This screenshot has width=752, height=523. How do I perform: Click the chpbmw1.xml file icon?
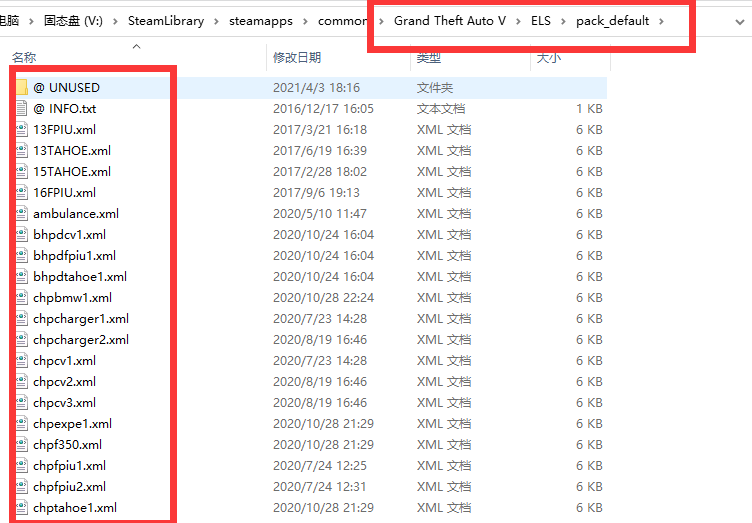coord(22,298)
